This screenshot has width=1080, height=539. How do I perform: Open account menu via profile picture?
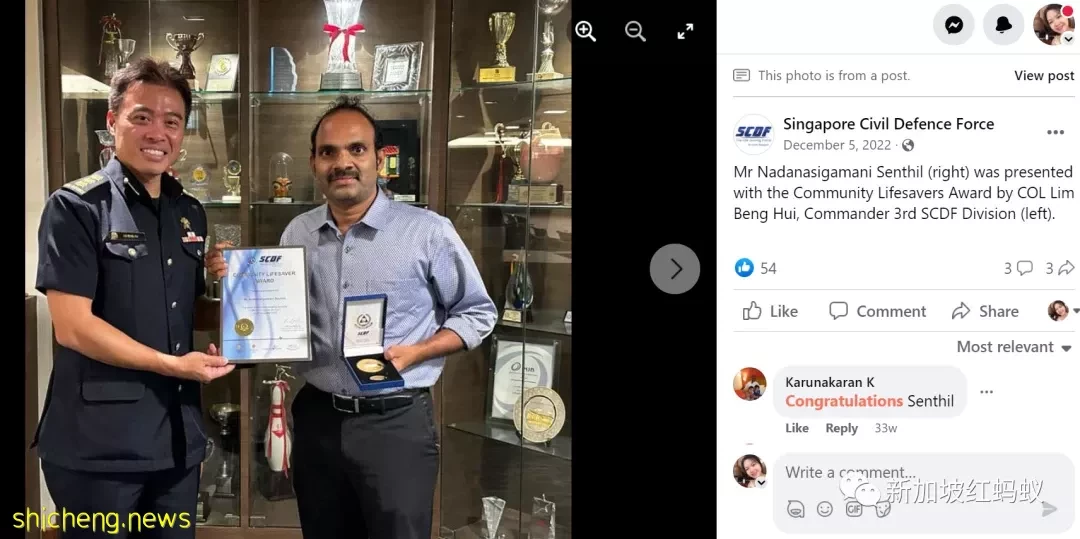1053,25
